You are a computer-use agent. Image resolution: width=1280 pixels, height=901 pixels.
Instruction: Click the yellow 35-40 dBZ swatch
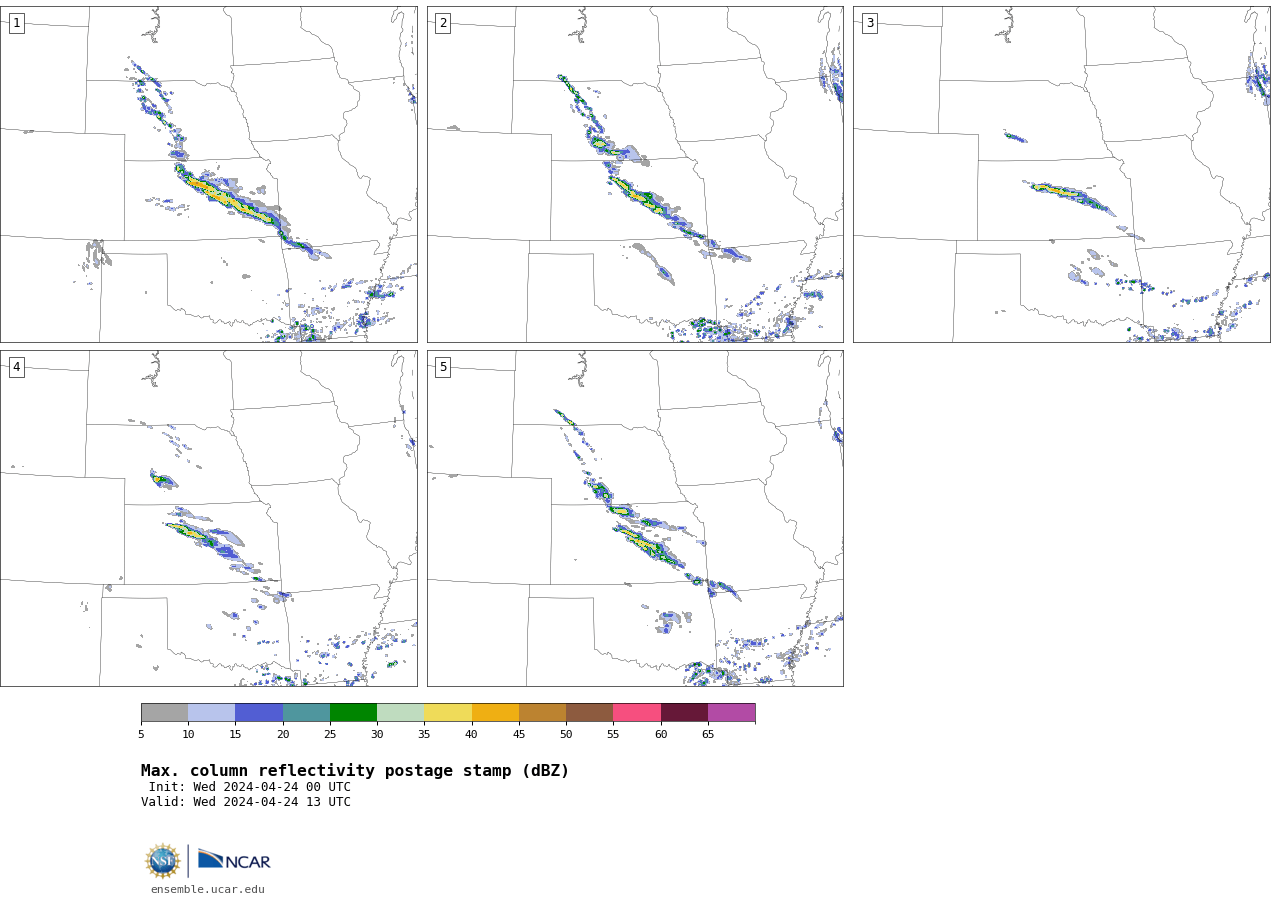coord(448,712)
